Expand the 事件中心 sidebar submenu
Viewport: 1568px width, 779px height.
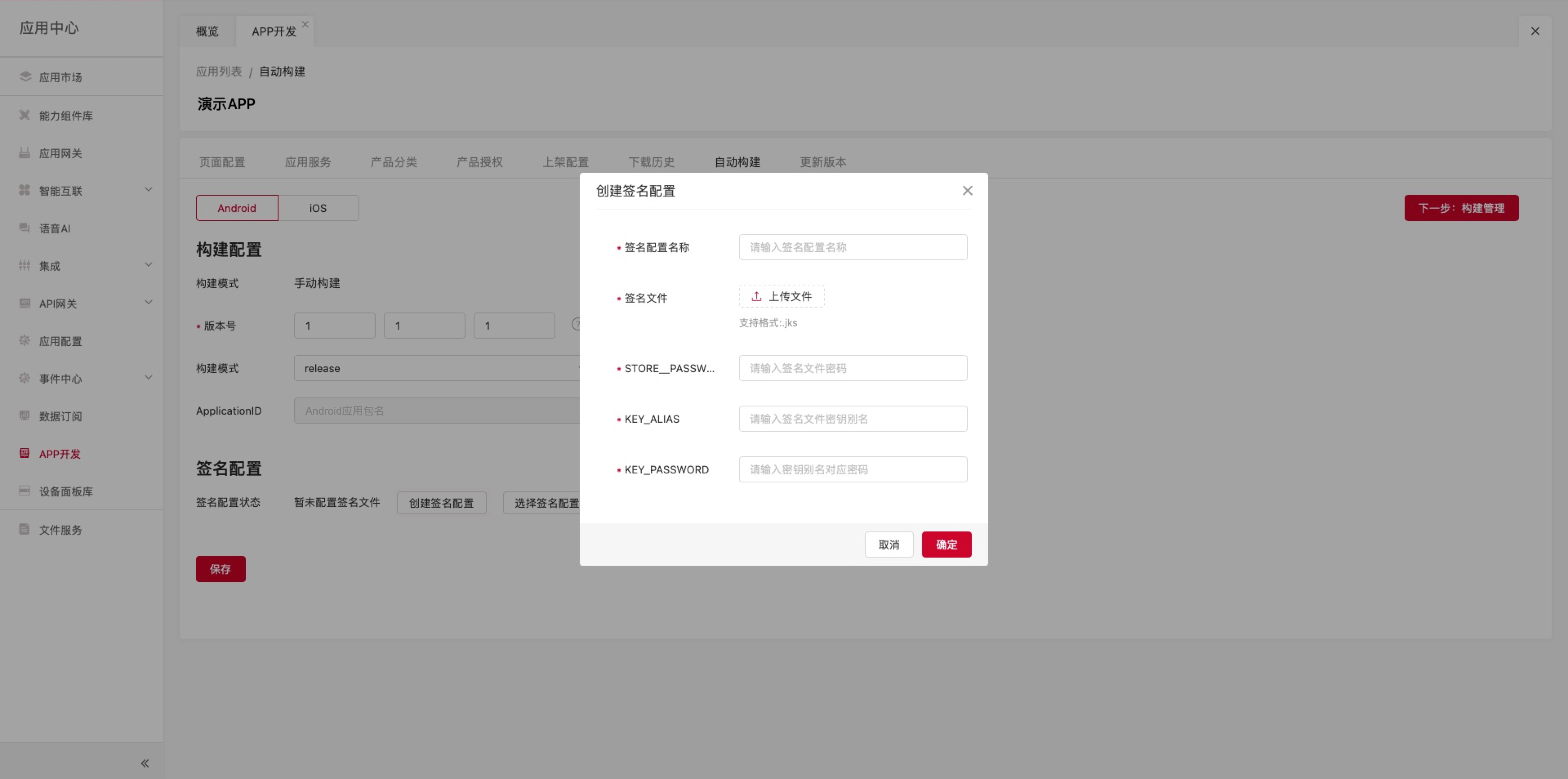pyautogui.click(x=148, y=377)
